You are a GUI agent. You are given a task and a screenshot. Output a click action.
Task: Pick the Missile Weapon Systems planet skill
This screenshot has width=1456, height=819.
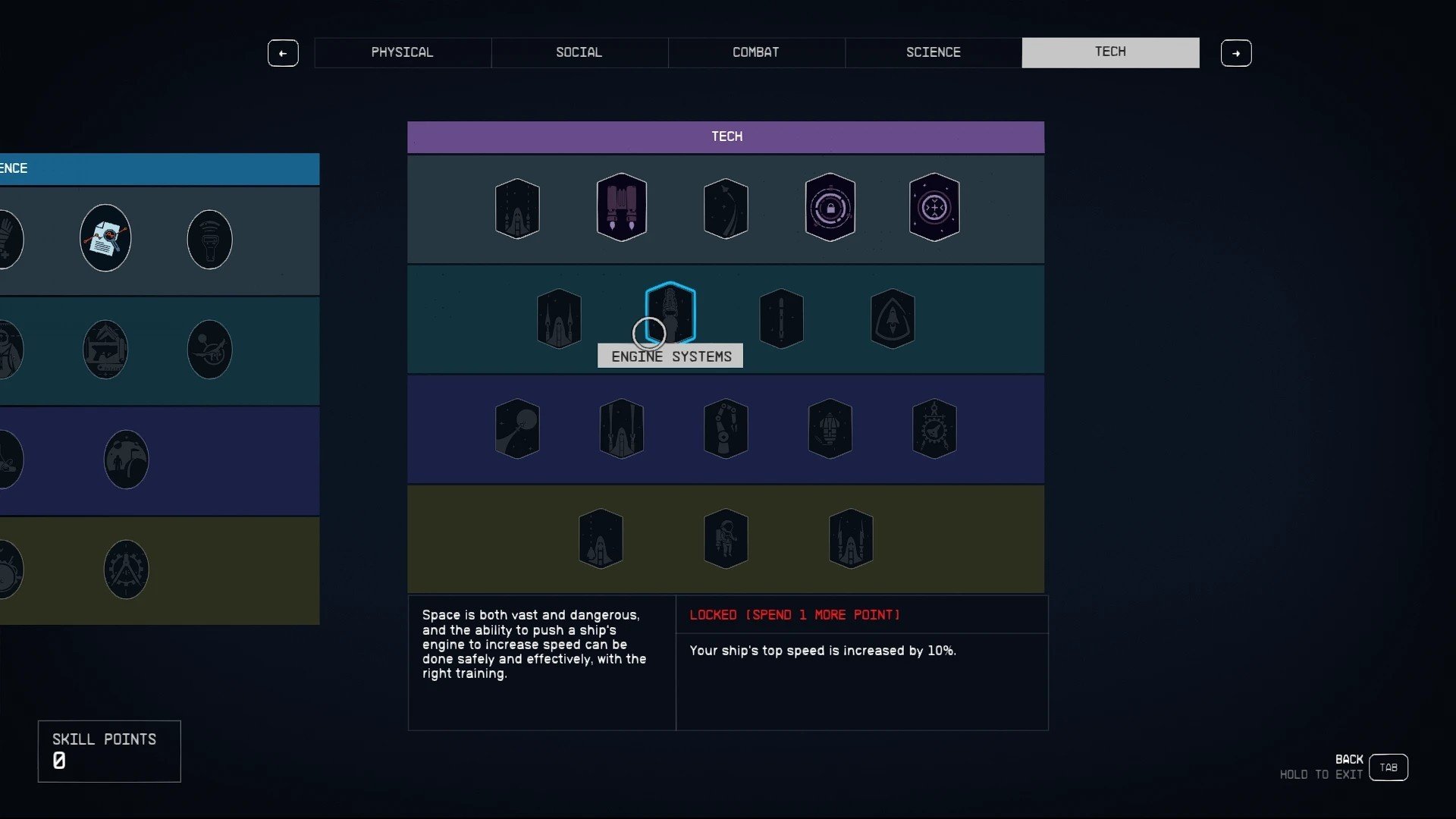tap(517, 428)
